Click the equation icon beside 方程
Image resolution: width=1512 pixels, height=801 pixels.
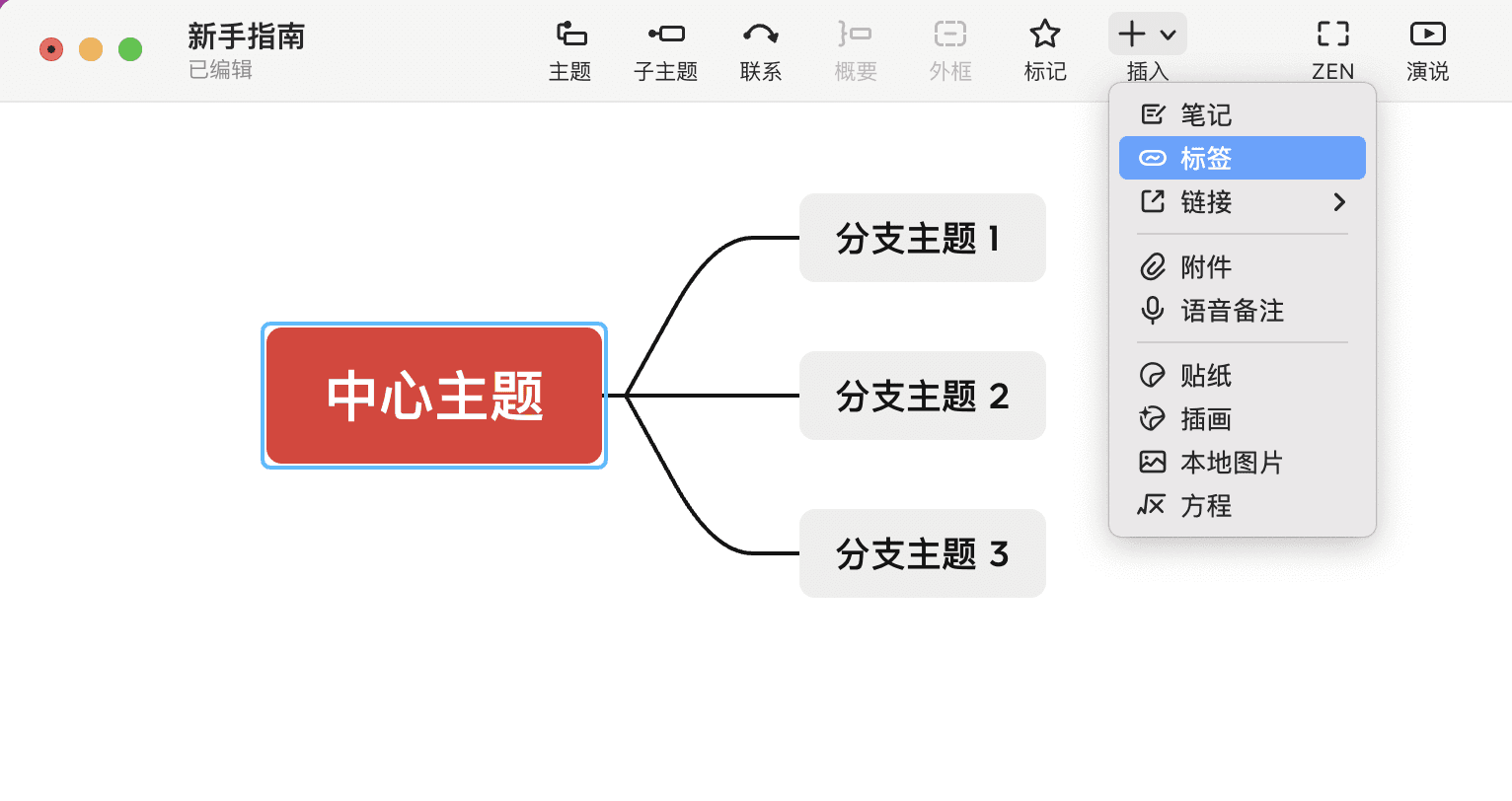click(x=1152, y=505)
